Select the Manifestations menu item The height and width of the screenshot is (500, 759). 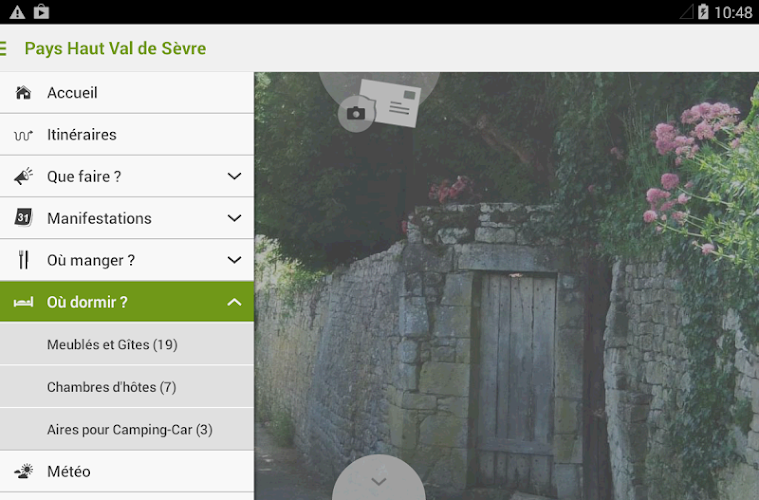pos(127,218)
